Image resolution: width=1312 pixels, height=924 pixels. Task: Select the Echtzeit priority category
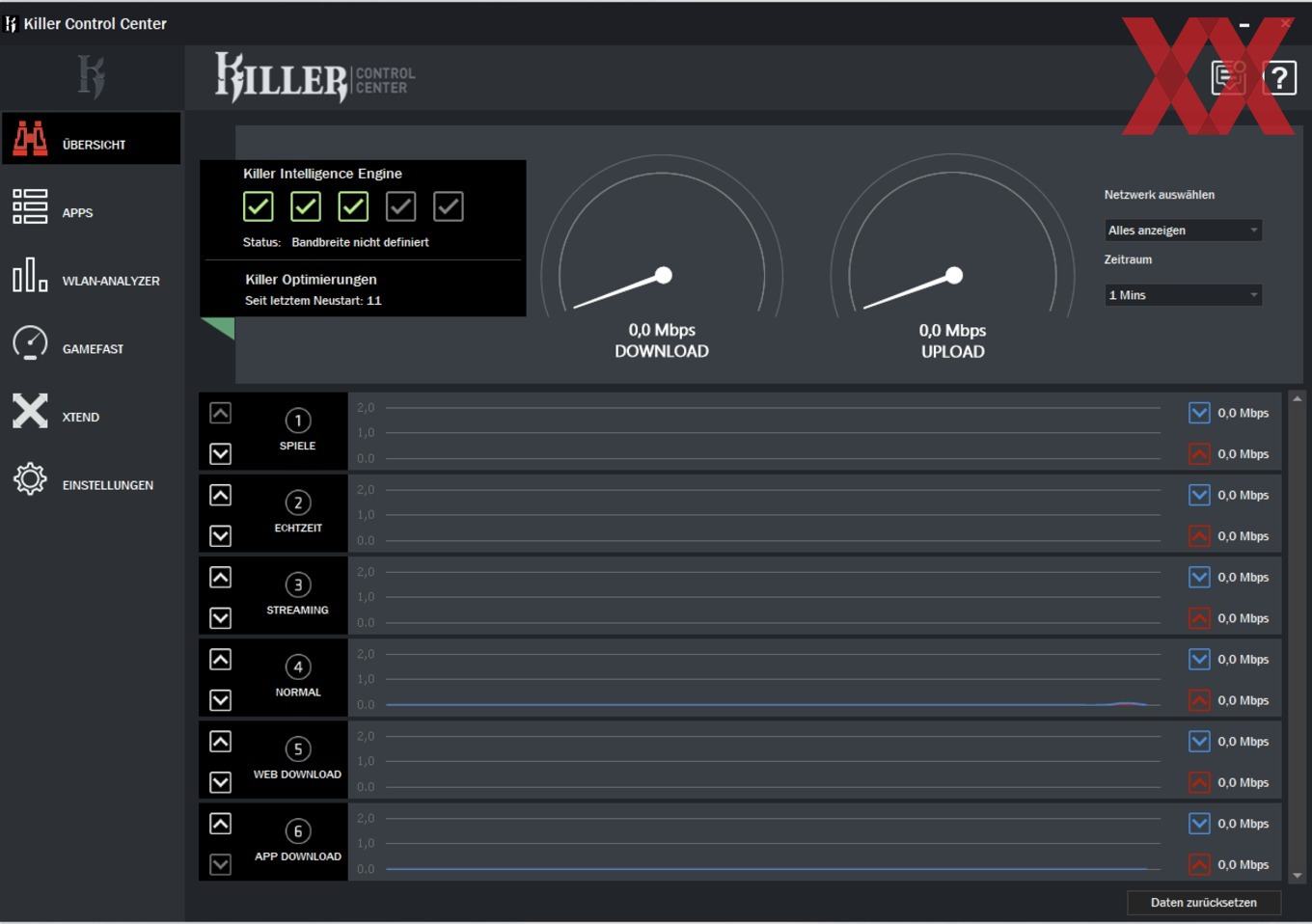(x=297, y=512)
